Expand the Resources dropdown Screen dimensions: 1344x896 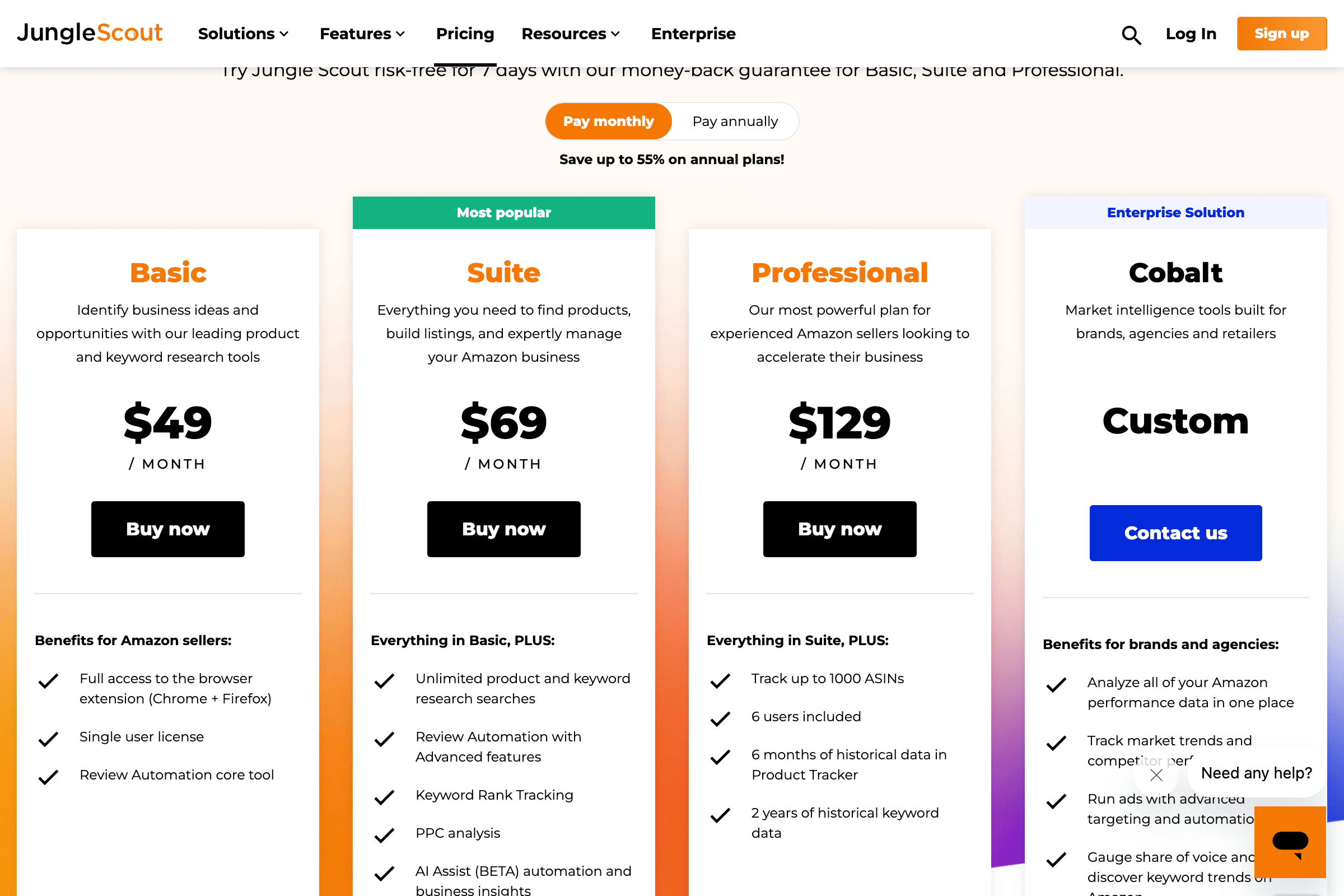click(x=570, y=34)
